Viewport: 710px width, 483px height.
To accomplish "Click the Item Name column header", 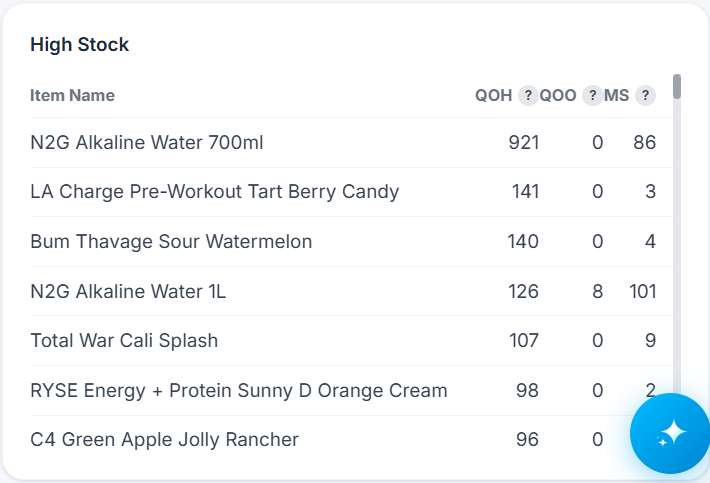I will click(72, 96).
